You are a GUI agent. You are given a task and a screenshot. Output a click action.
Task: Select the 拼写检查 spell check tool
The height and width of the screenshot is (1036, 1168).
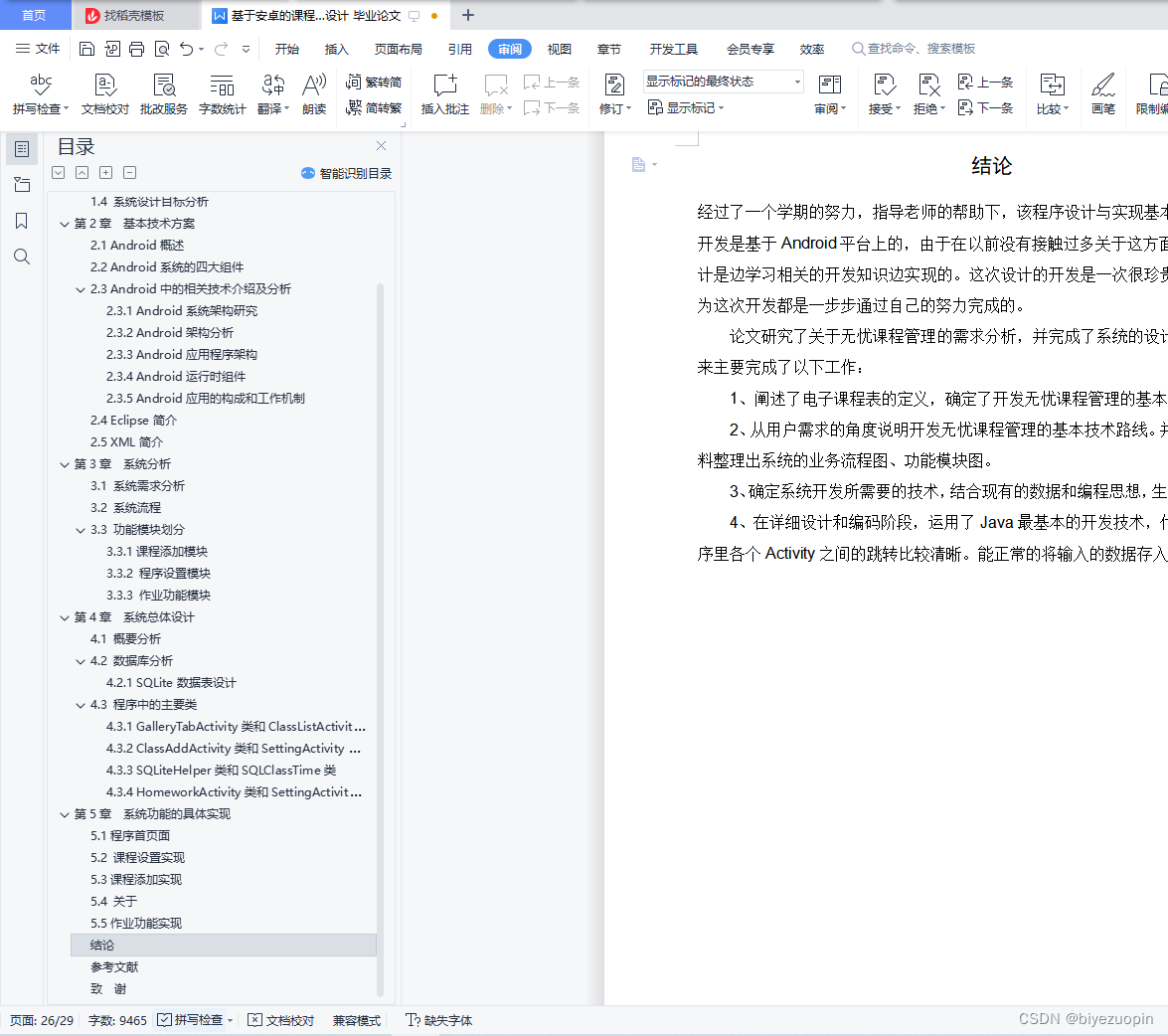[39, 94]
